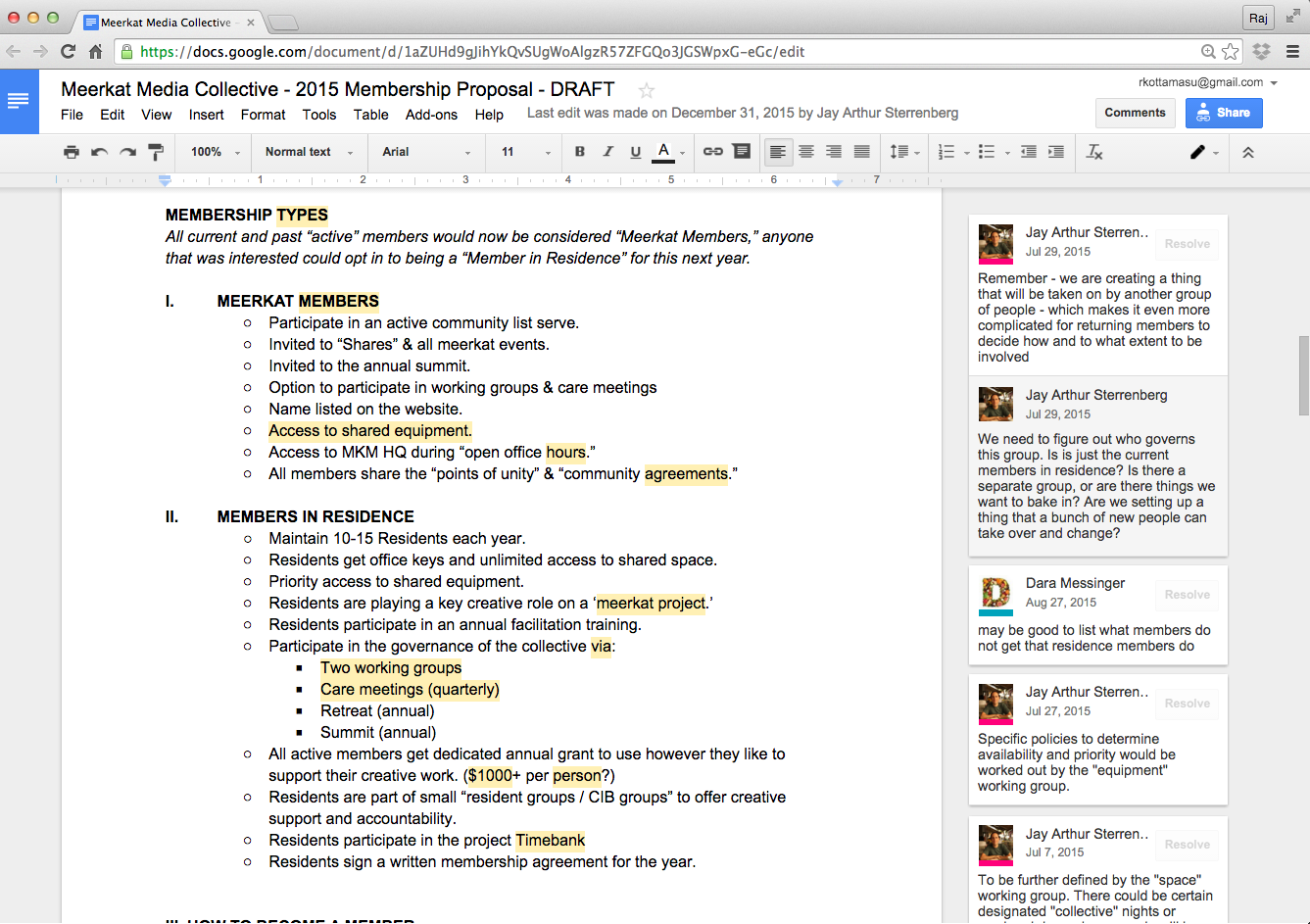Viewport: 1310px width, 924px height.
Task: Click the Insert comment icon
Action: 742,151
